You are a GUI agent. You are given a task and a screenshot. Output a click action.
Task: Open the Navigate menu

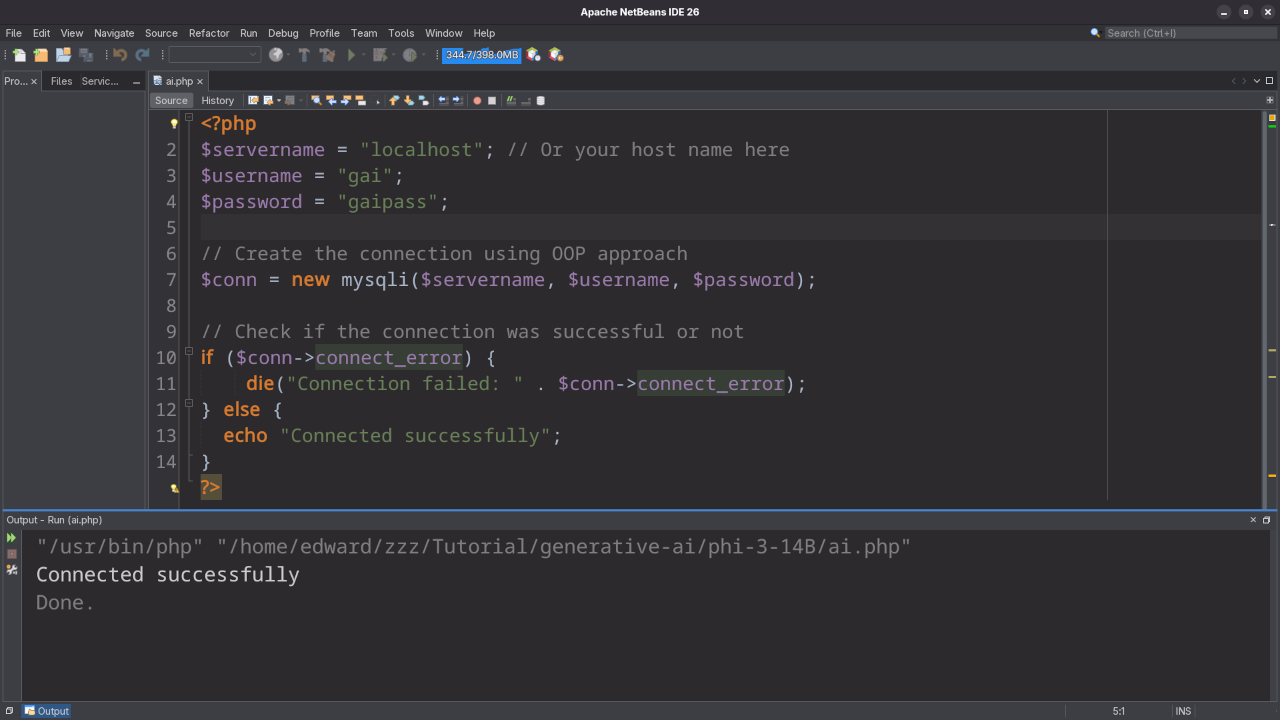(114, 33)
